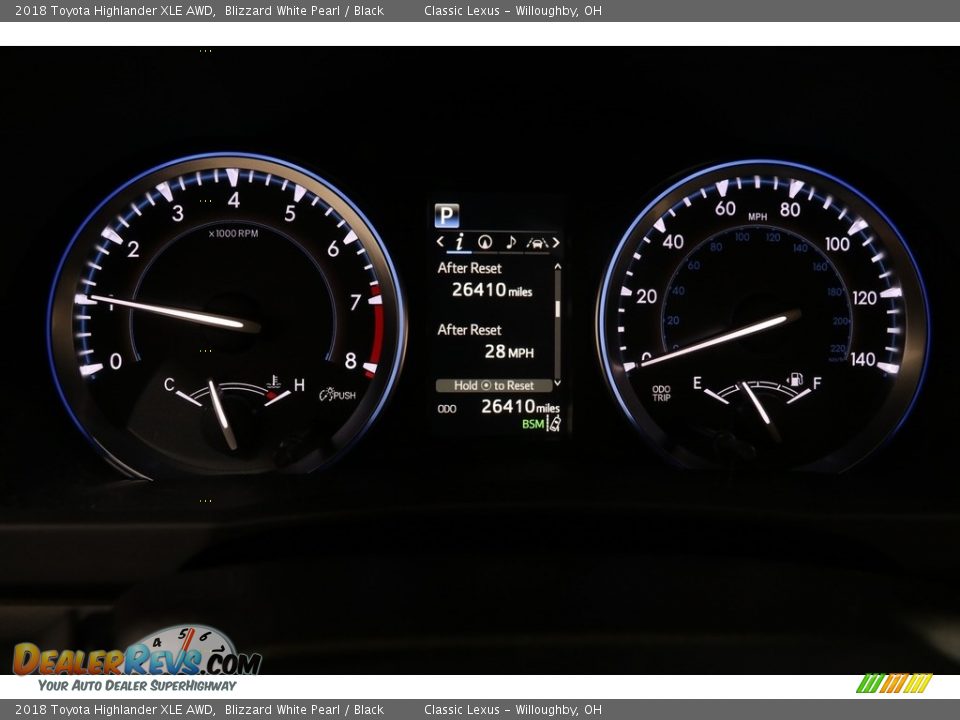Switch to the music note audio tab
Screen dimensions: 960x720
coord(511,242)
